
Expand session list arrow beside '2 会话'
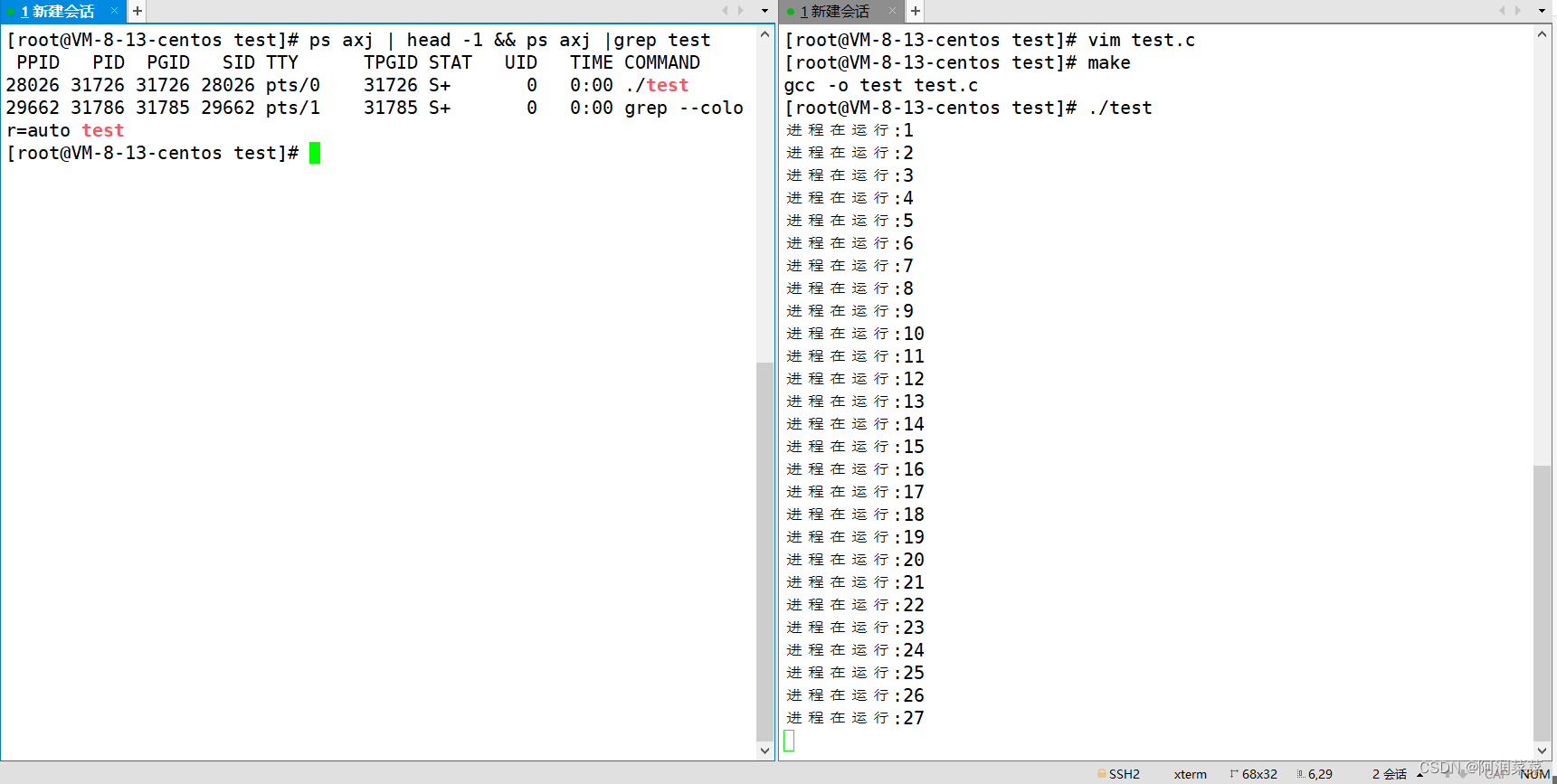[x=1420, y=774]
